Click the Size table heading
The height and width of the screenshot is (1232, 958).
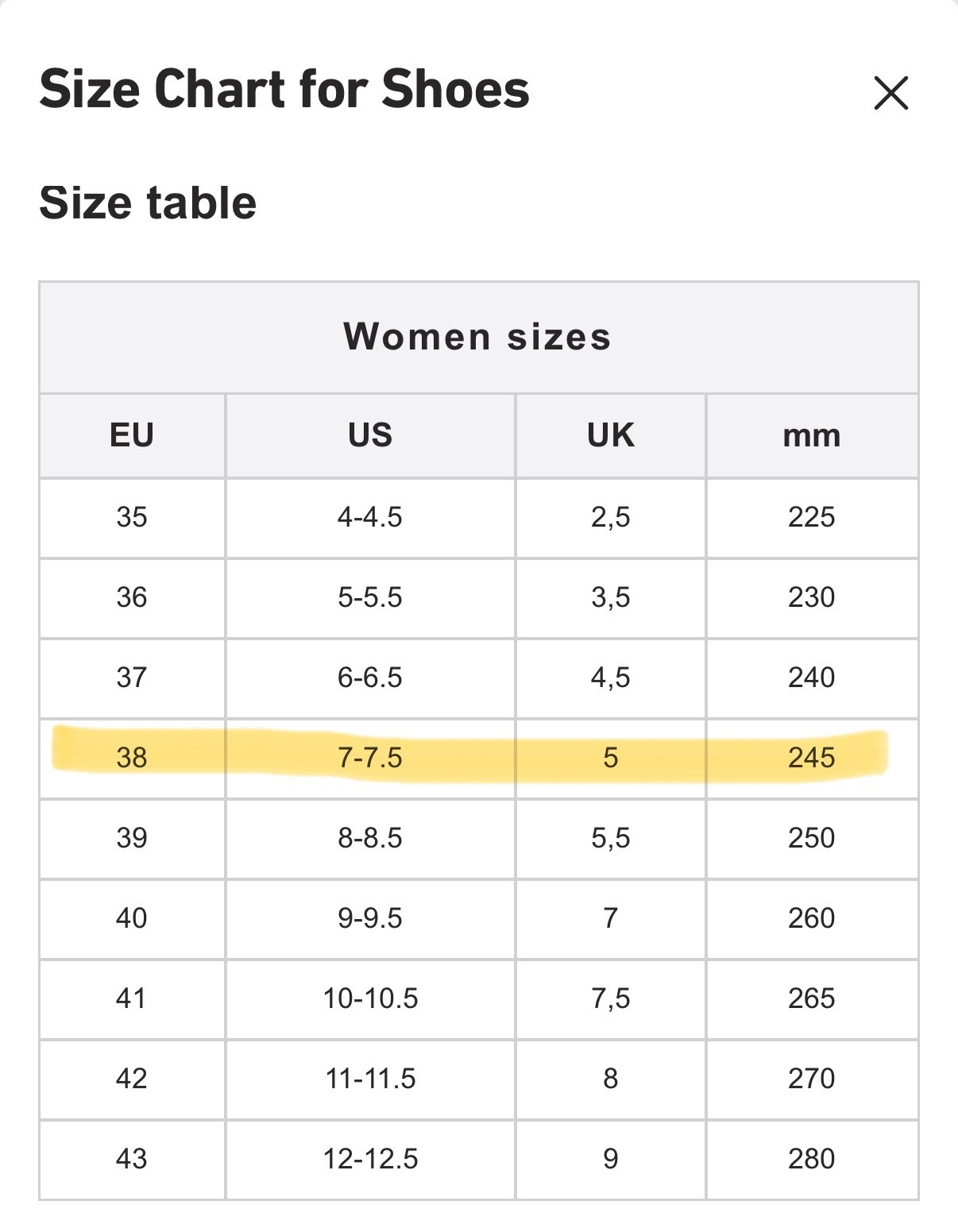point(148,203)
